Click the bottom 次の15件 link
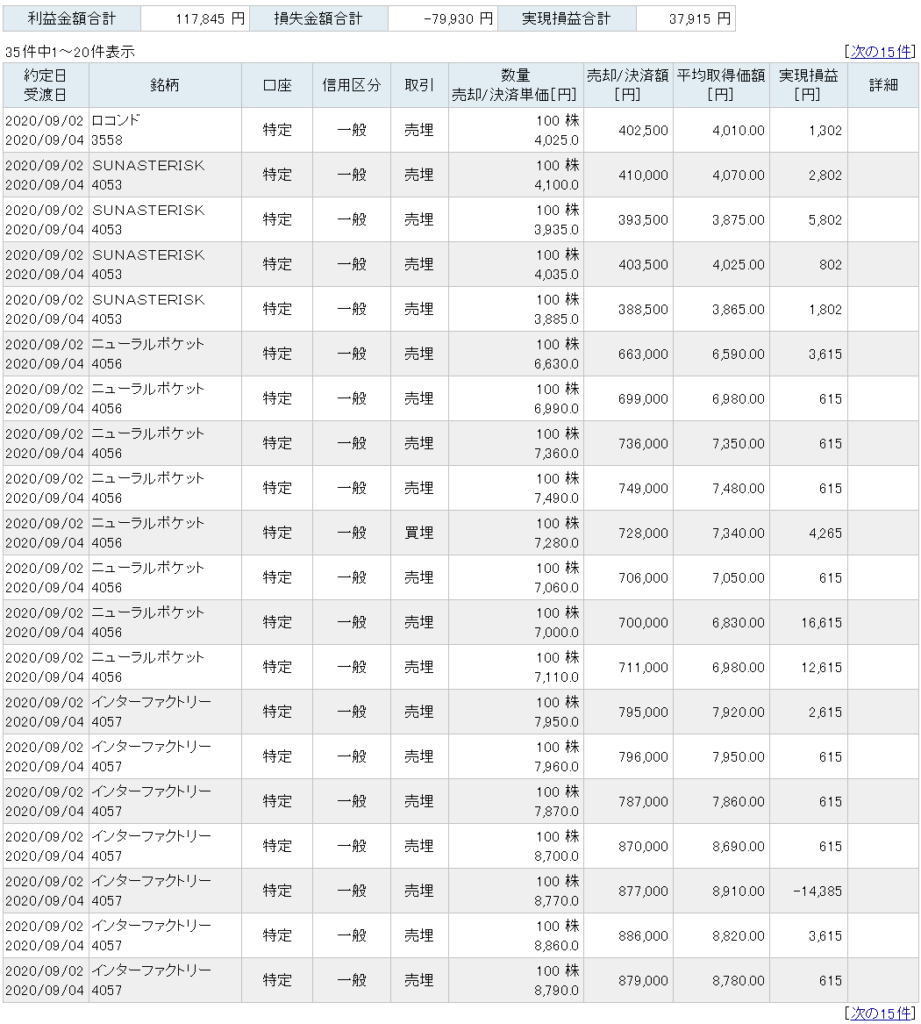Viewport: 921px width, 1024px height. click(880, 1013)
